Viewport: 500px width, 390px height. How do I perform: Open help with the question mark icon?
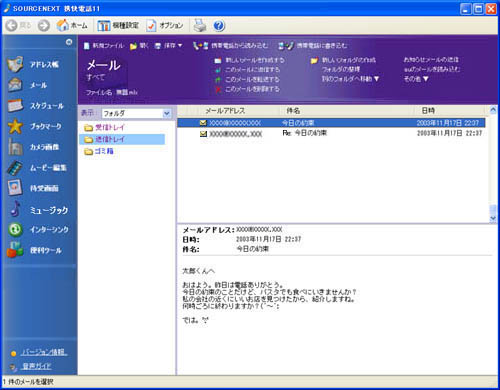(219, 25)
